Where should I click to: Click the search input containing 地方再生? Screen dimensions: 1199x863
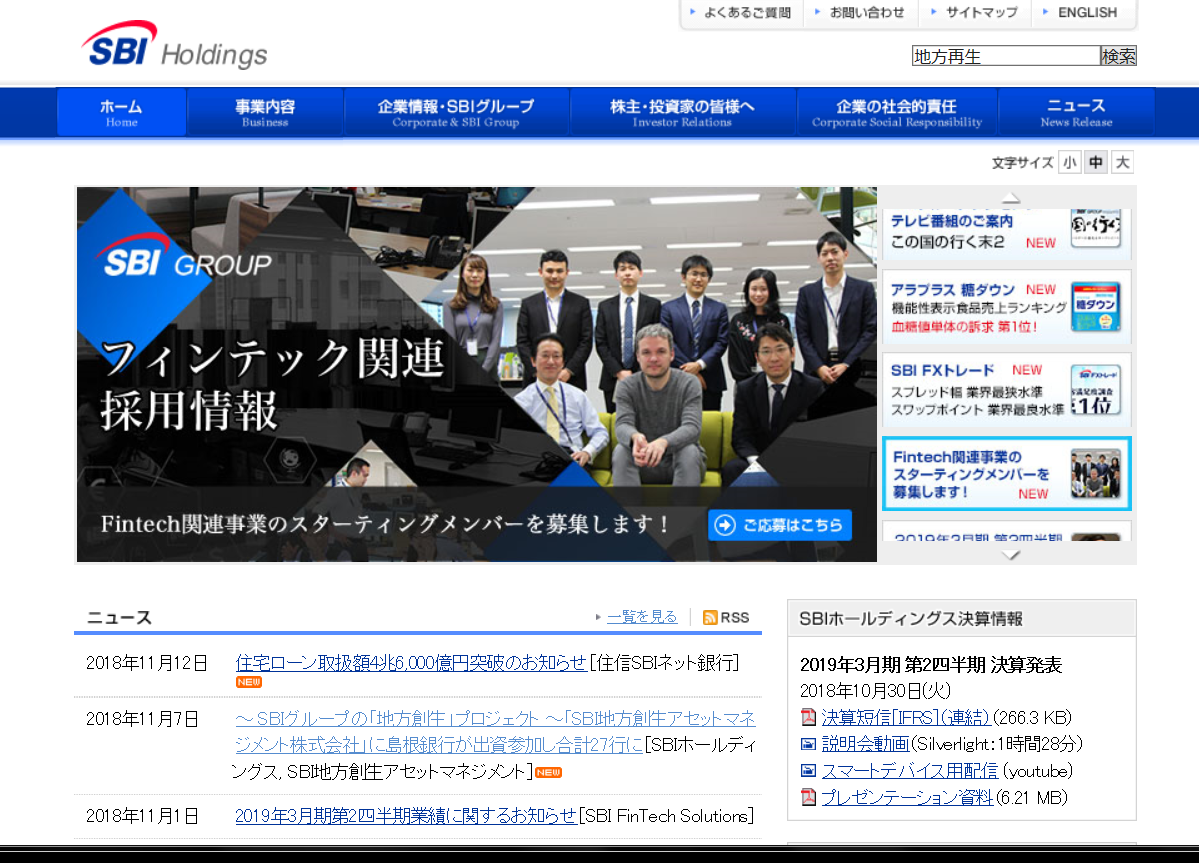point(1005,55)
